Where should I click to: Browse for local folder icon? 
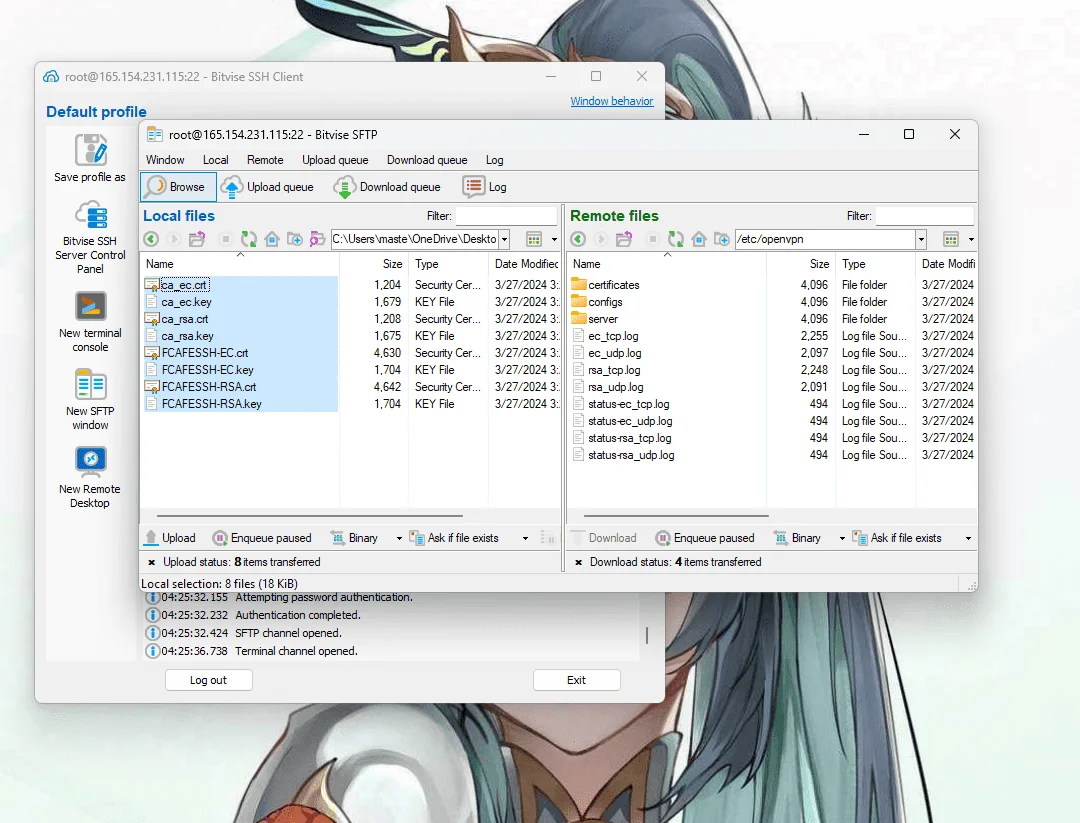pos(317,239)
